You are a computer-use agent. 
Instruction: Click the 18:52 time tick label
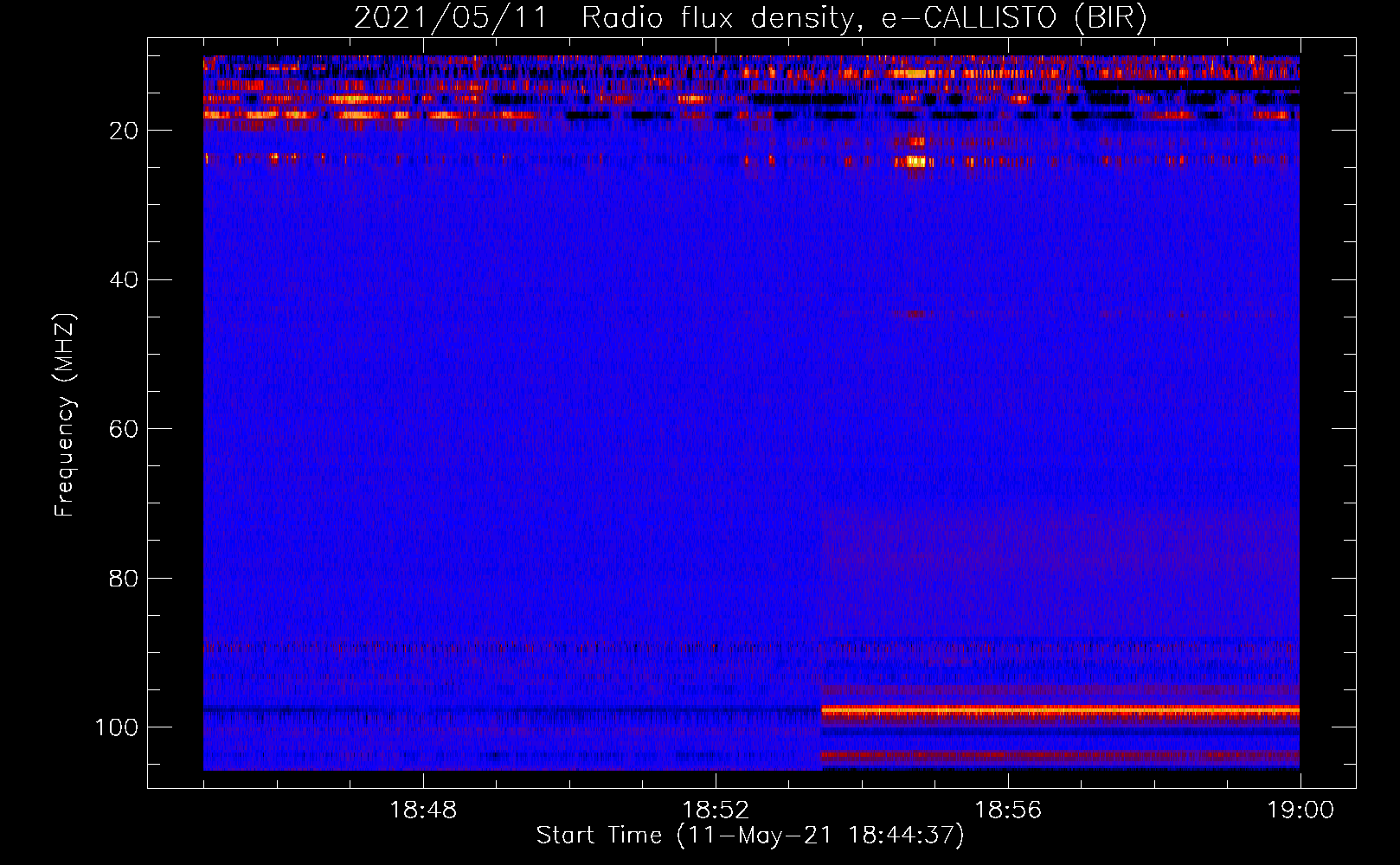click(x=716, y=810)
